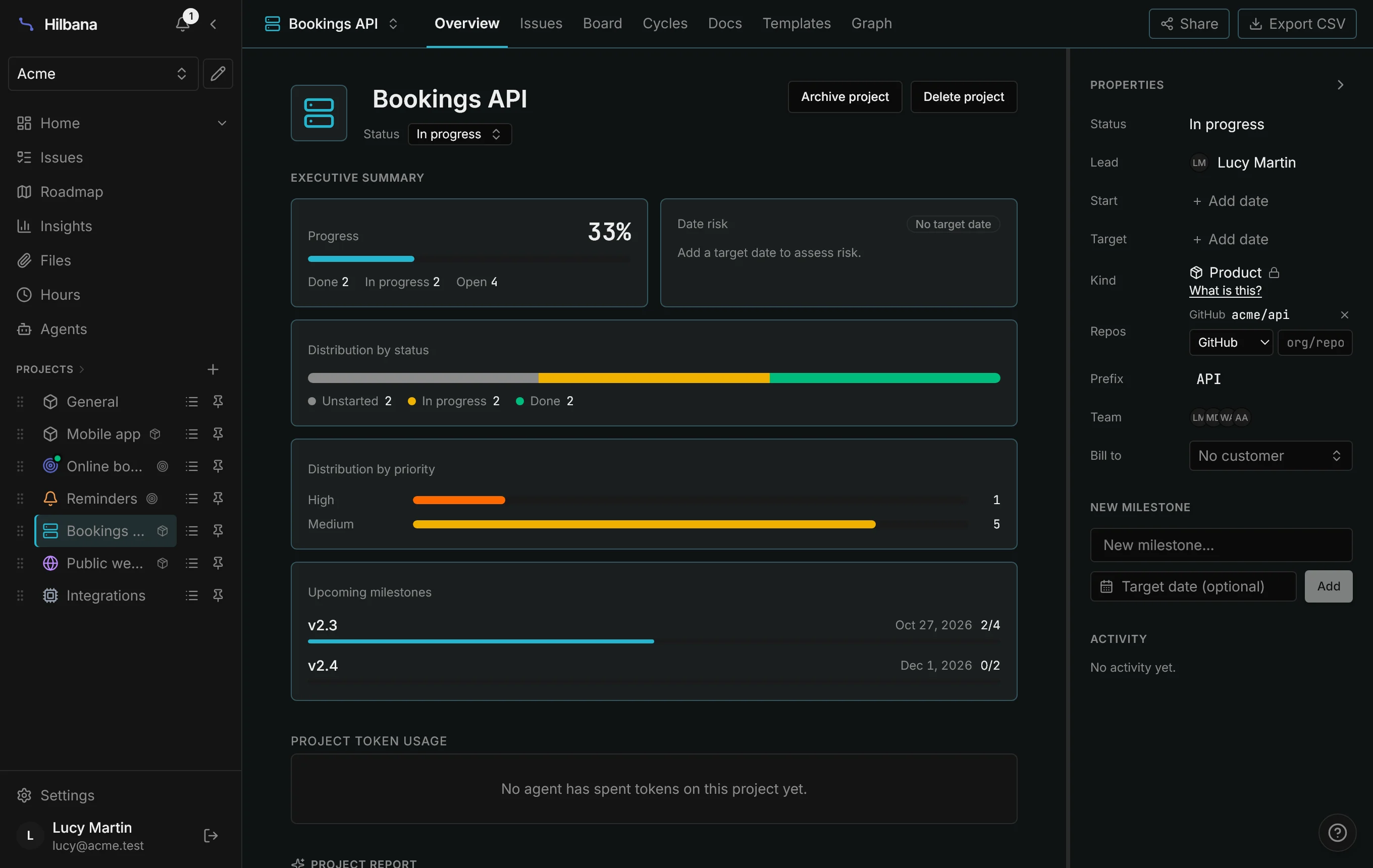Remove the acme/api GitHub repo
This screenshot has height=868, width=1373.
[1344, 315]
